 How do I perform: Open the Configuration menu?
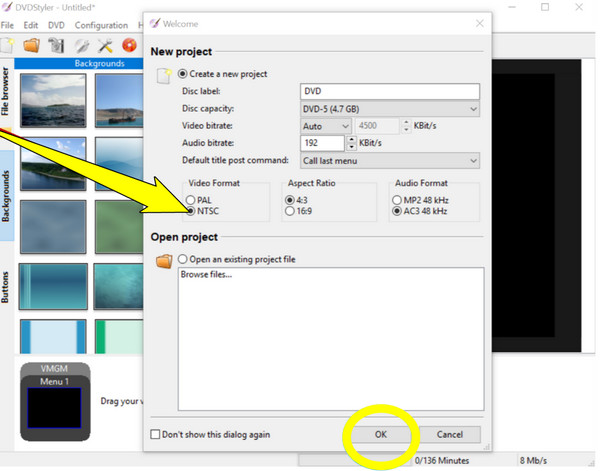pos(101,25)
